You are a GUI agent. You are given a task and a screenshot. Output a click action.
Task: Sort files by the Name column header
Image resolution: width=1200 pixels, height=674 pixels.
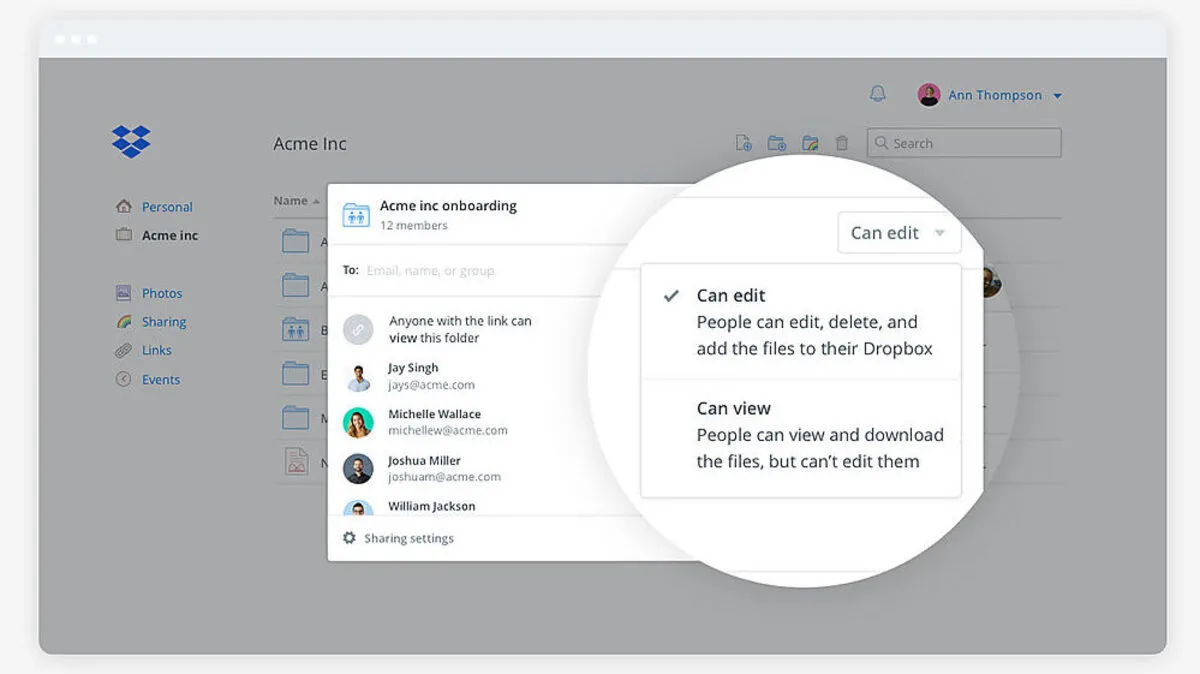291,200
